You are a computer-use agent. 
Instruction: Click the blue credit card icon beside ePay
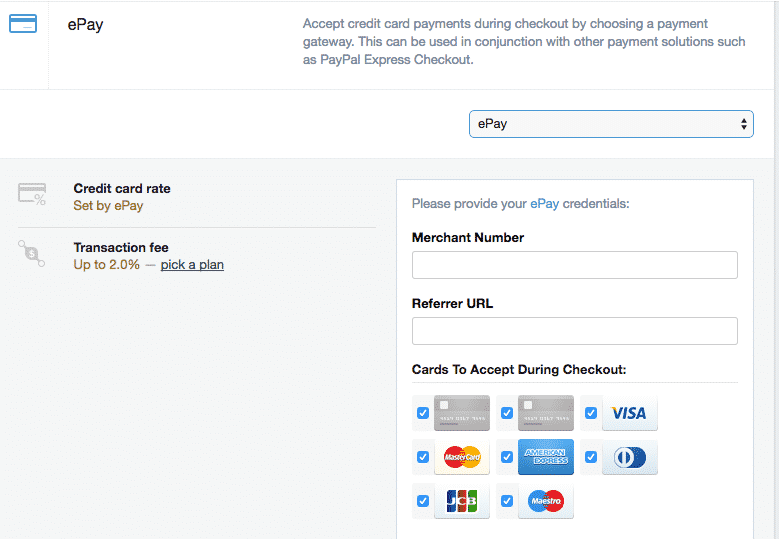23,24
